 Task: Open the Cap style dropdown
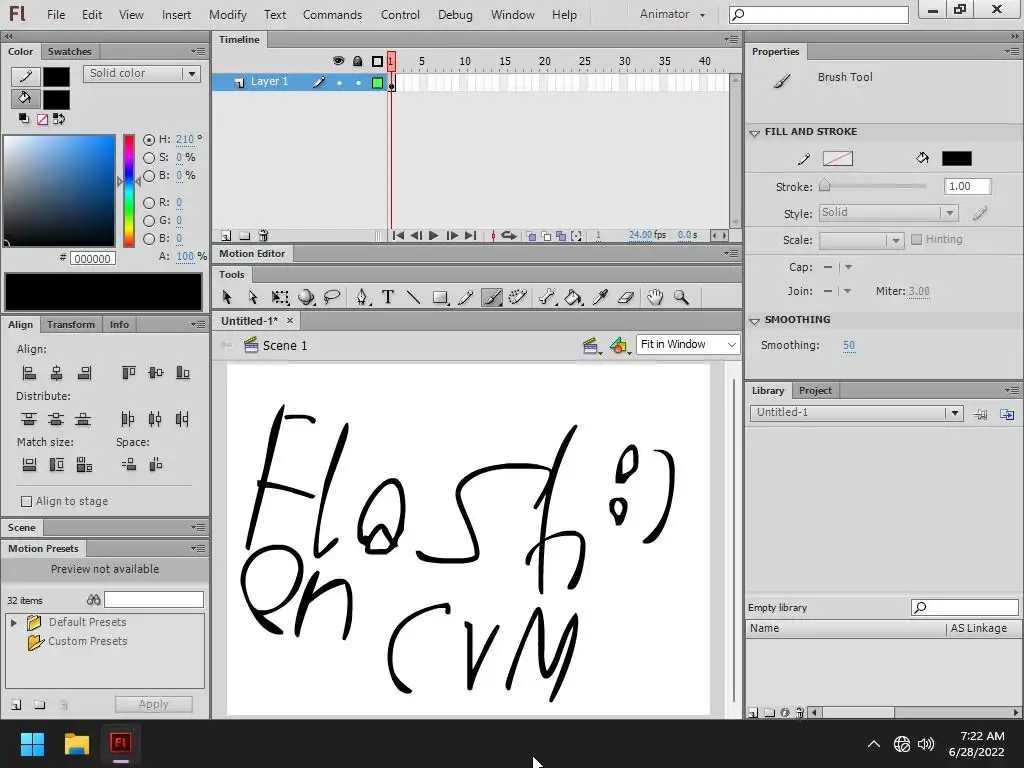tap(848, 267)
